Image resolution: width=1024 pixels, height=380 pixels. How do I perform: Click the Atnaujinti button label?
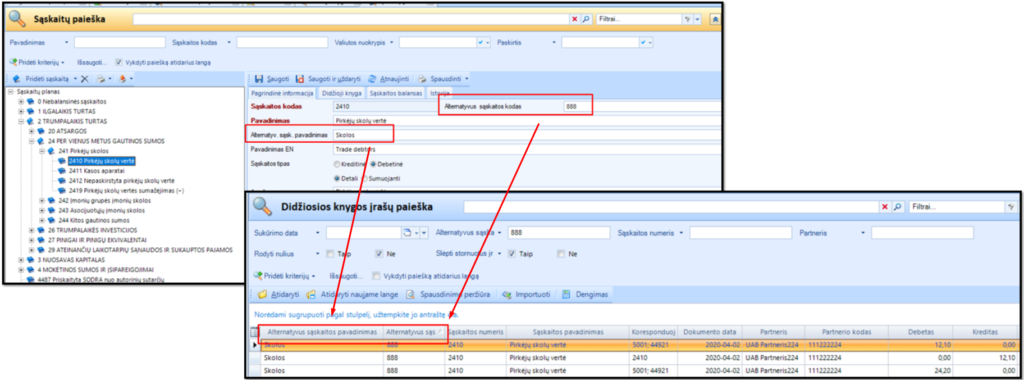[395, 78]
